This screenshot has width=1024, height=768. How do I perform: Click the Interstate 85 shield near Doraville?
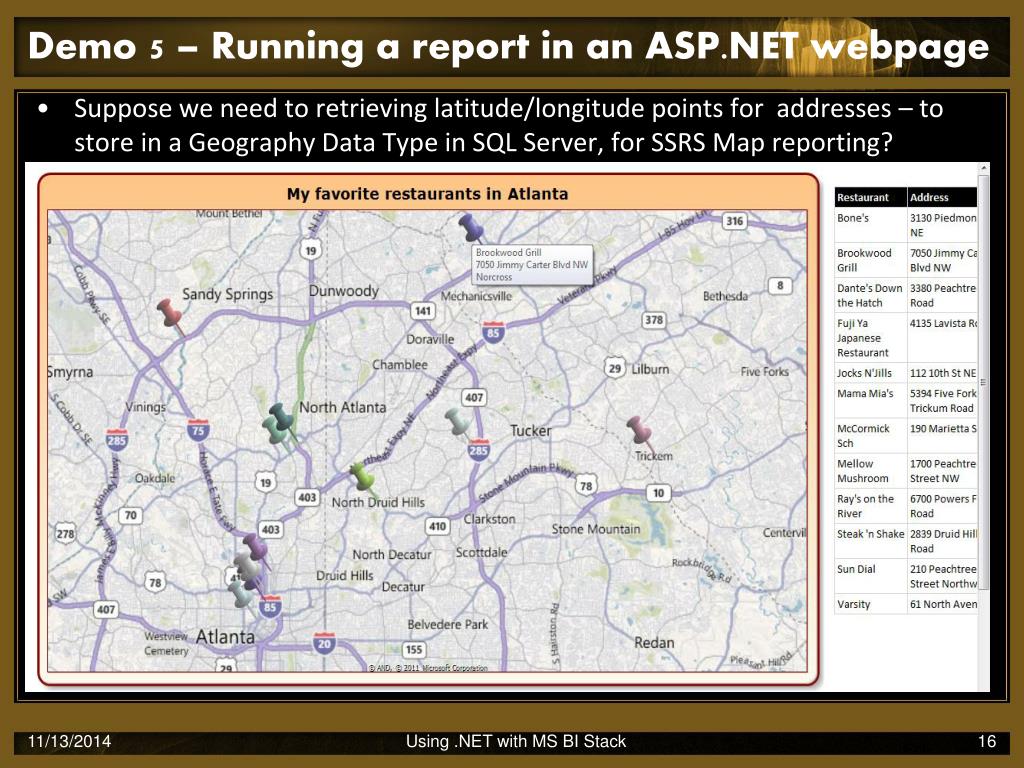tap(493, 332)
